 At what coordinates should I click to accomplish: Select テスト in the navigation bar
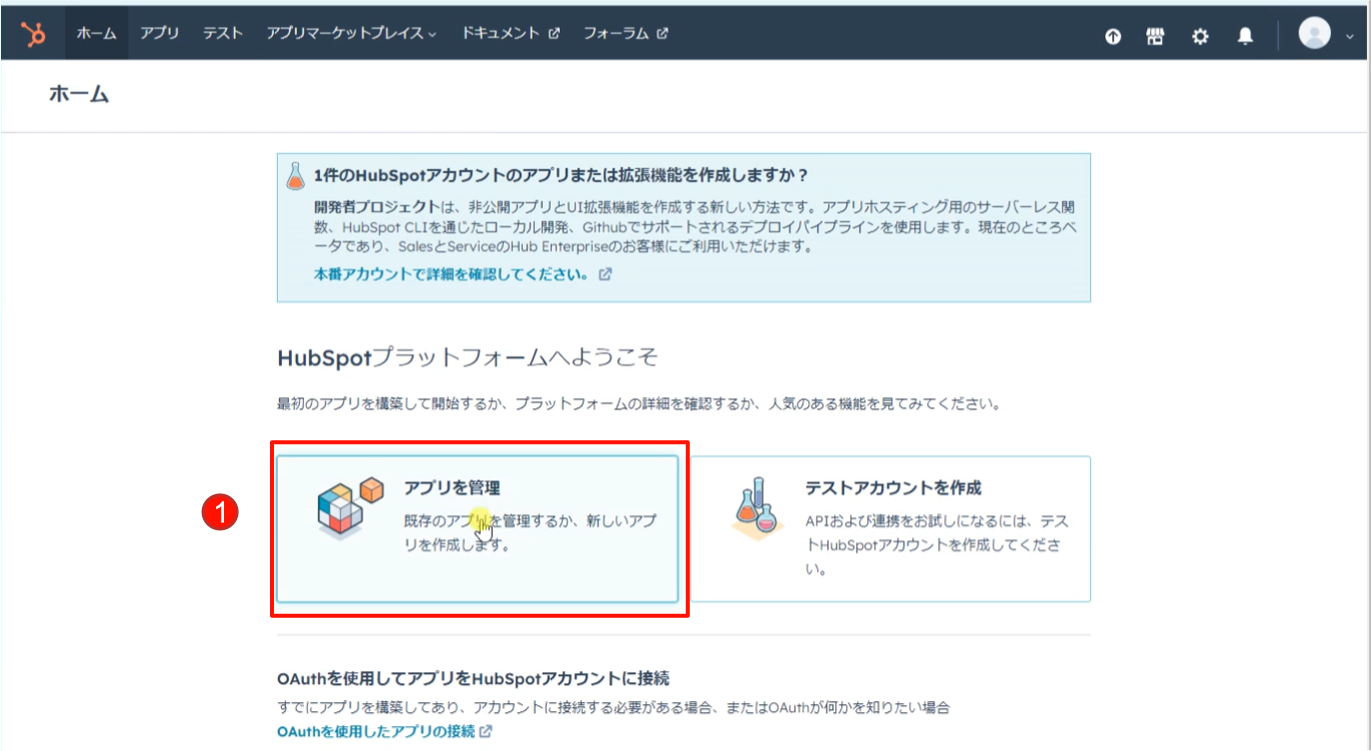click(x=223, y=33)
